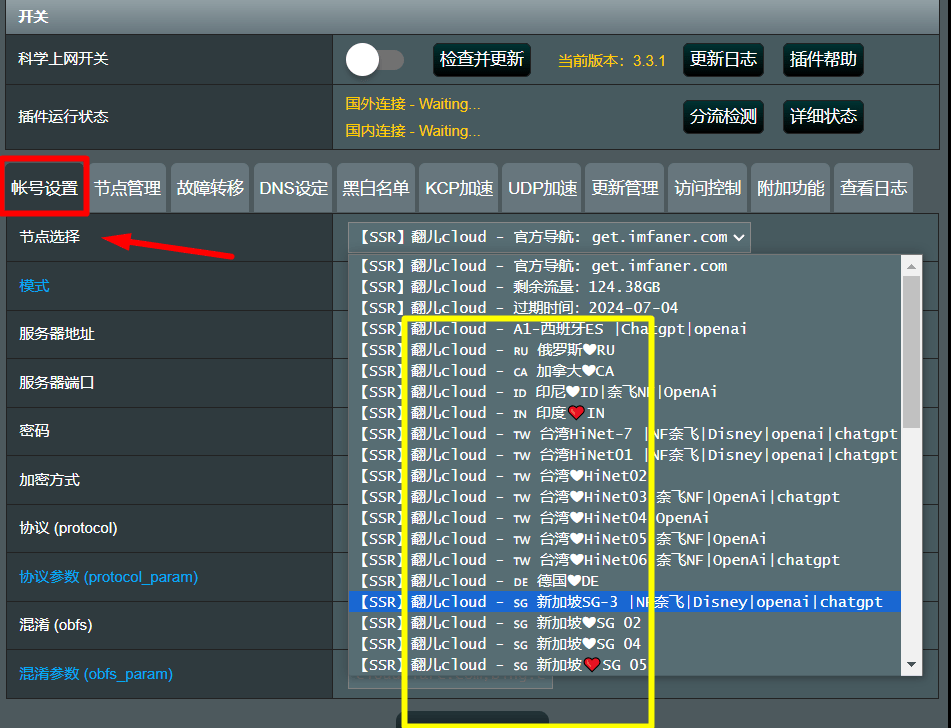This screenshot has height=728, width=951.
Task: Choose the 台湾 HiNet06 node
Action: (x=625, y=560)
